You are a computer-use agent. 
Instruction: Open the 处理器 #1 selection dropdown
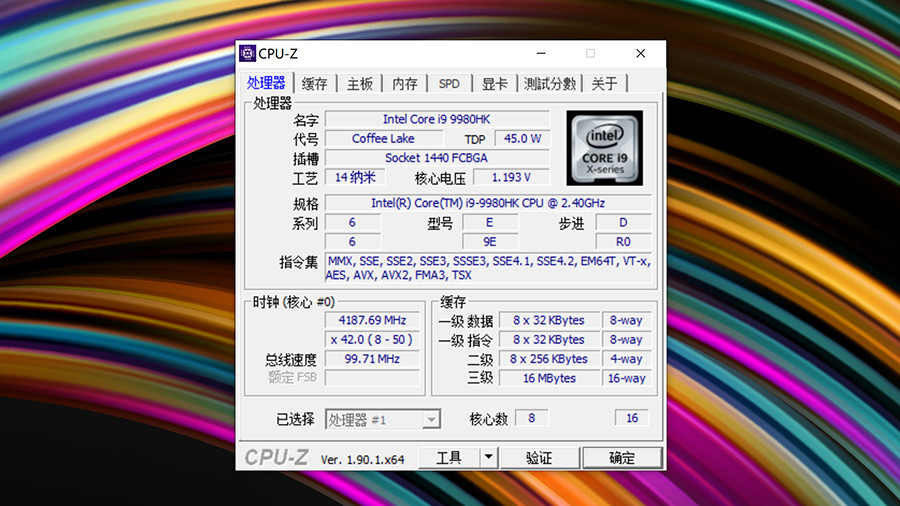(383, 419)
